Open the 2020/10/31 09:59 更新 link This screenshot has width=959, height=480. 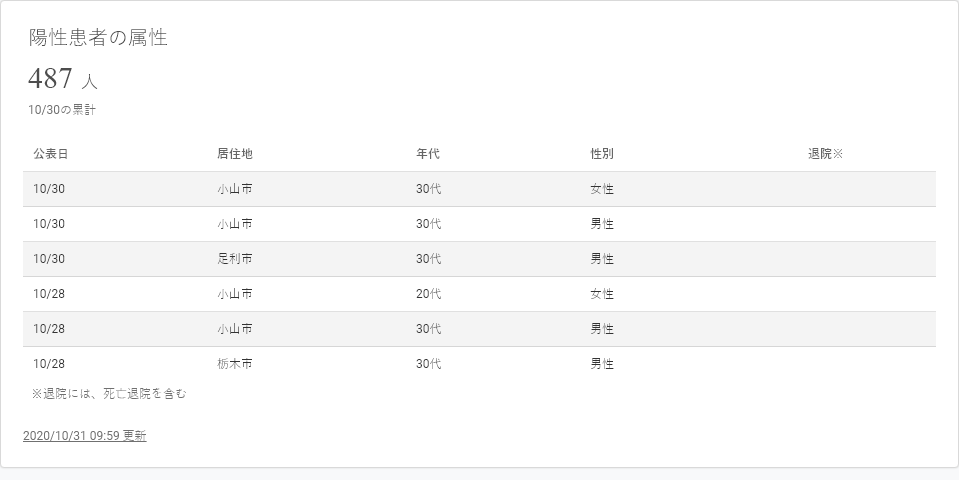click(85, 436)
